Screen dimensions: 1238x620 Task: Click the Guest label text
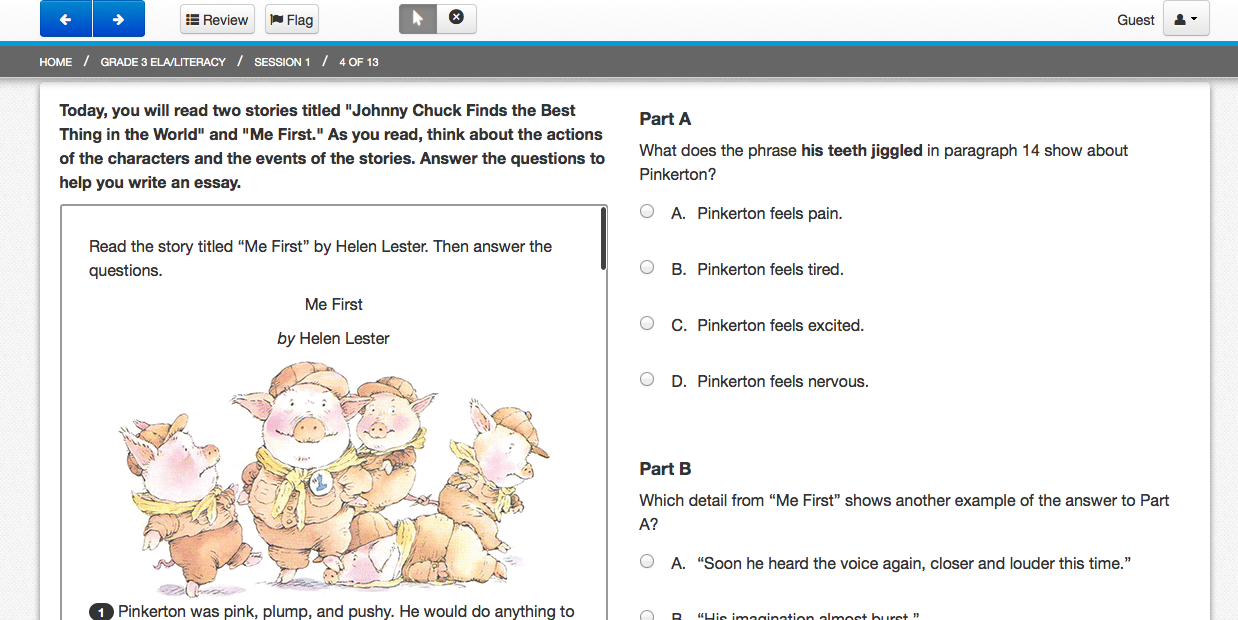pyautogui.click(x=1136, y=20)
